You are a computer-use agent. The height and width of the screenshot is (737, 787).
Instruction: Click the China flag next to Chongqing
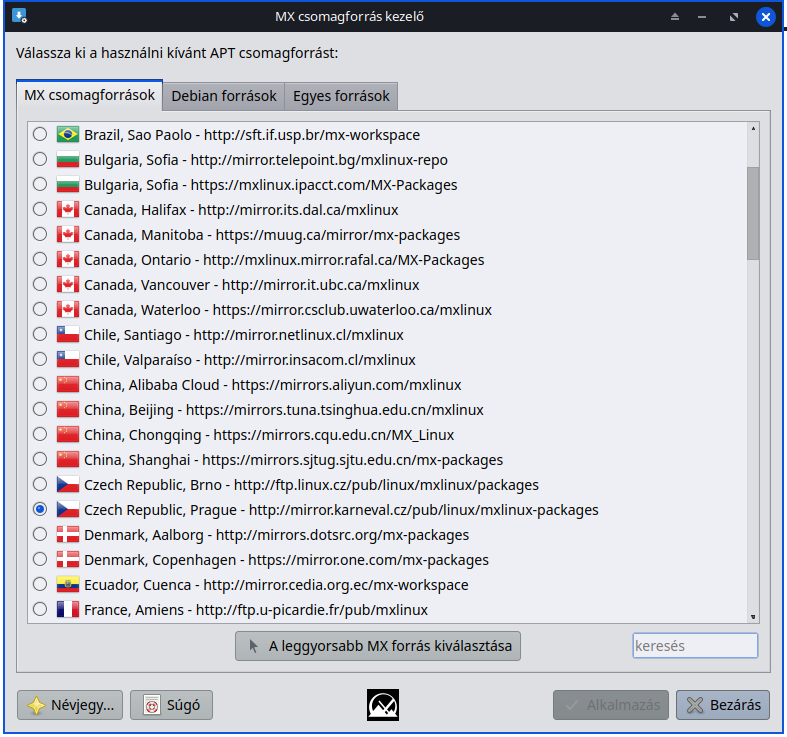(x=68, y=434)
